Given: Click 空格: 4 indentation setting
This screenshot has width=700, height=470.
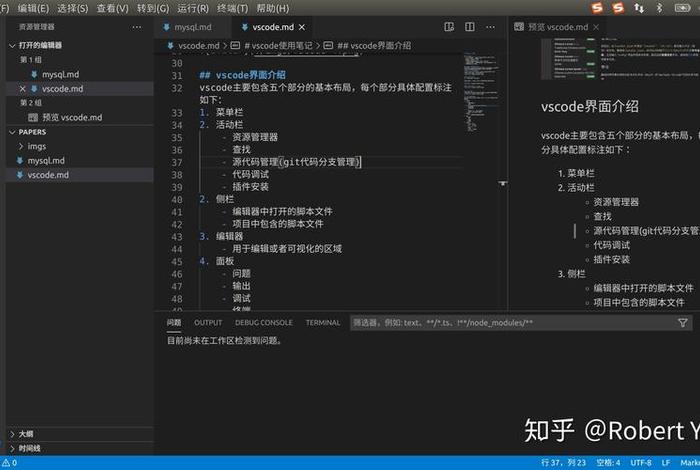Looking at the screenshot, I should (608, 463).
